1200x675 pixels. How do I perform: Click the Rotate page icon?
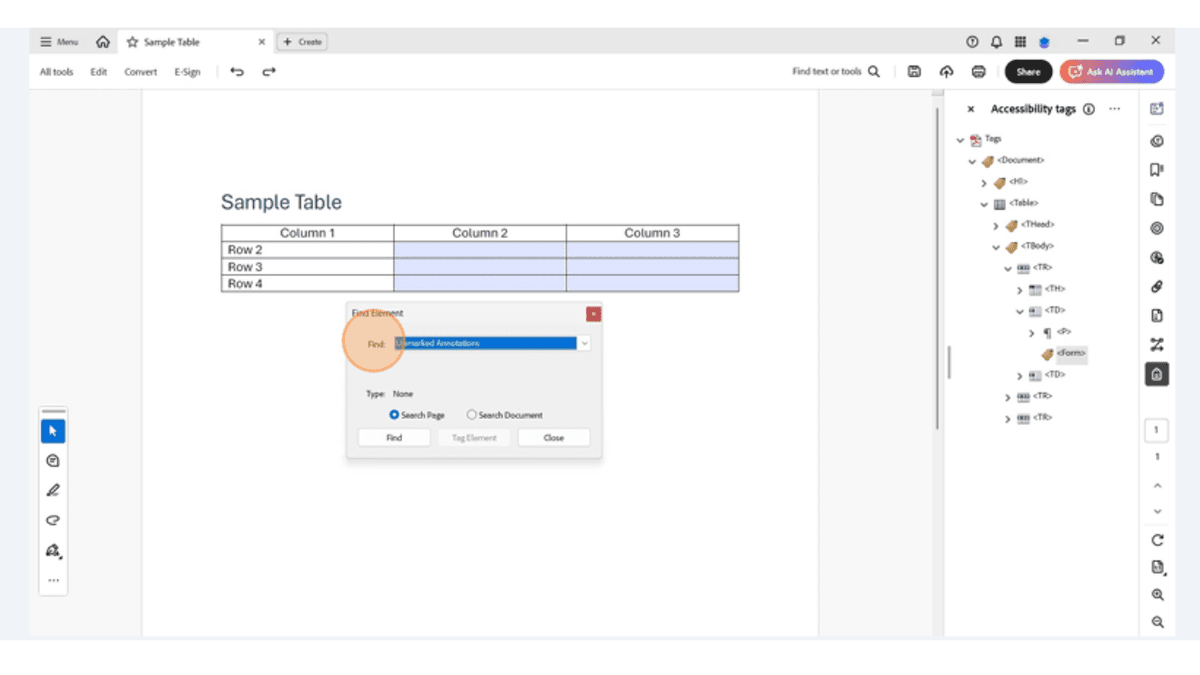(x=1156, y=539)
